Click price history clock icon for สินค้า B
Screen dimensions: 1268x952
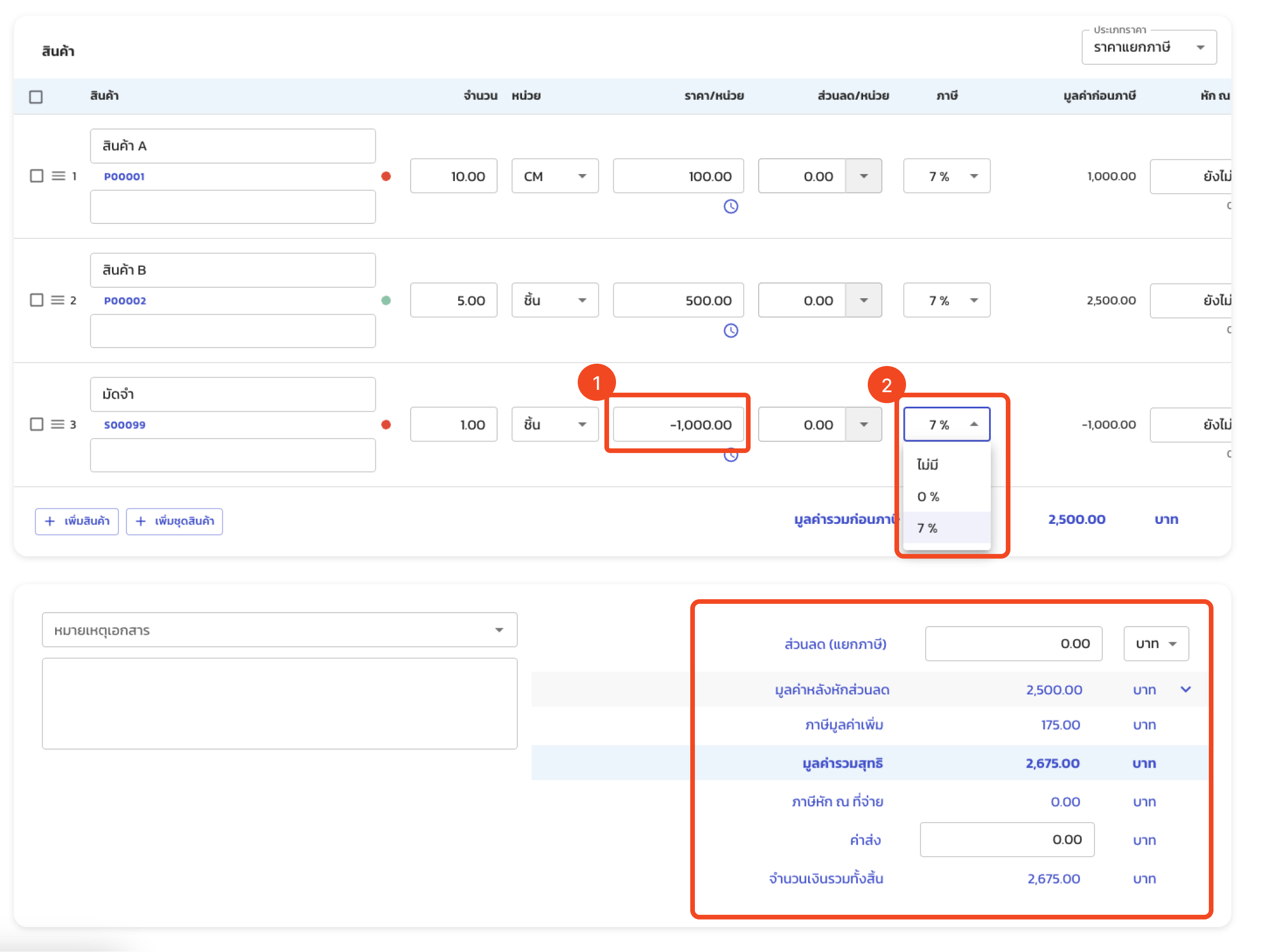click(x=730, y=331)
